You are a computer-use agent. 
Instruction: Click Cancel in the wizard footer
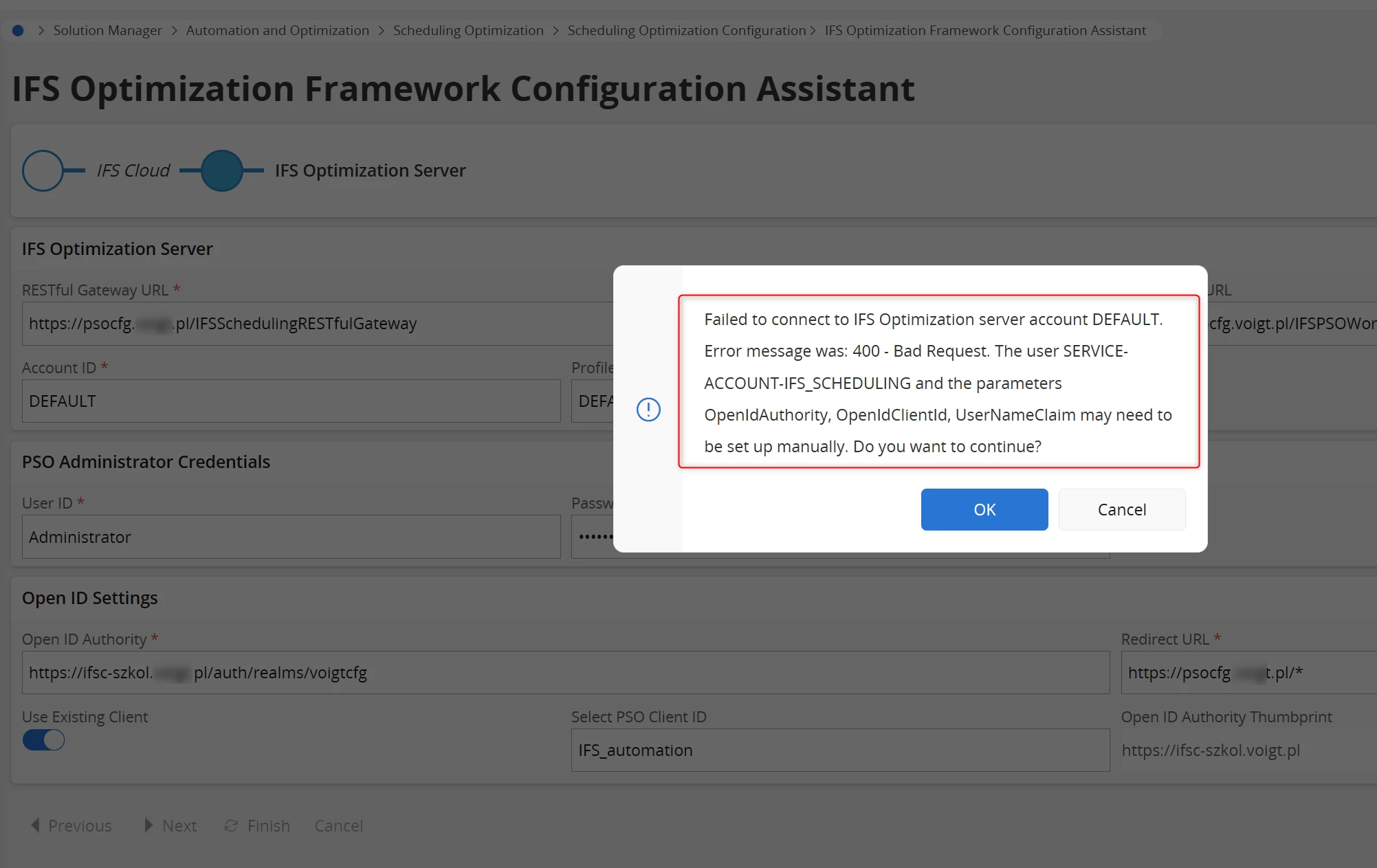[338, 825]
